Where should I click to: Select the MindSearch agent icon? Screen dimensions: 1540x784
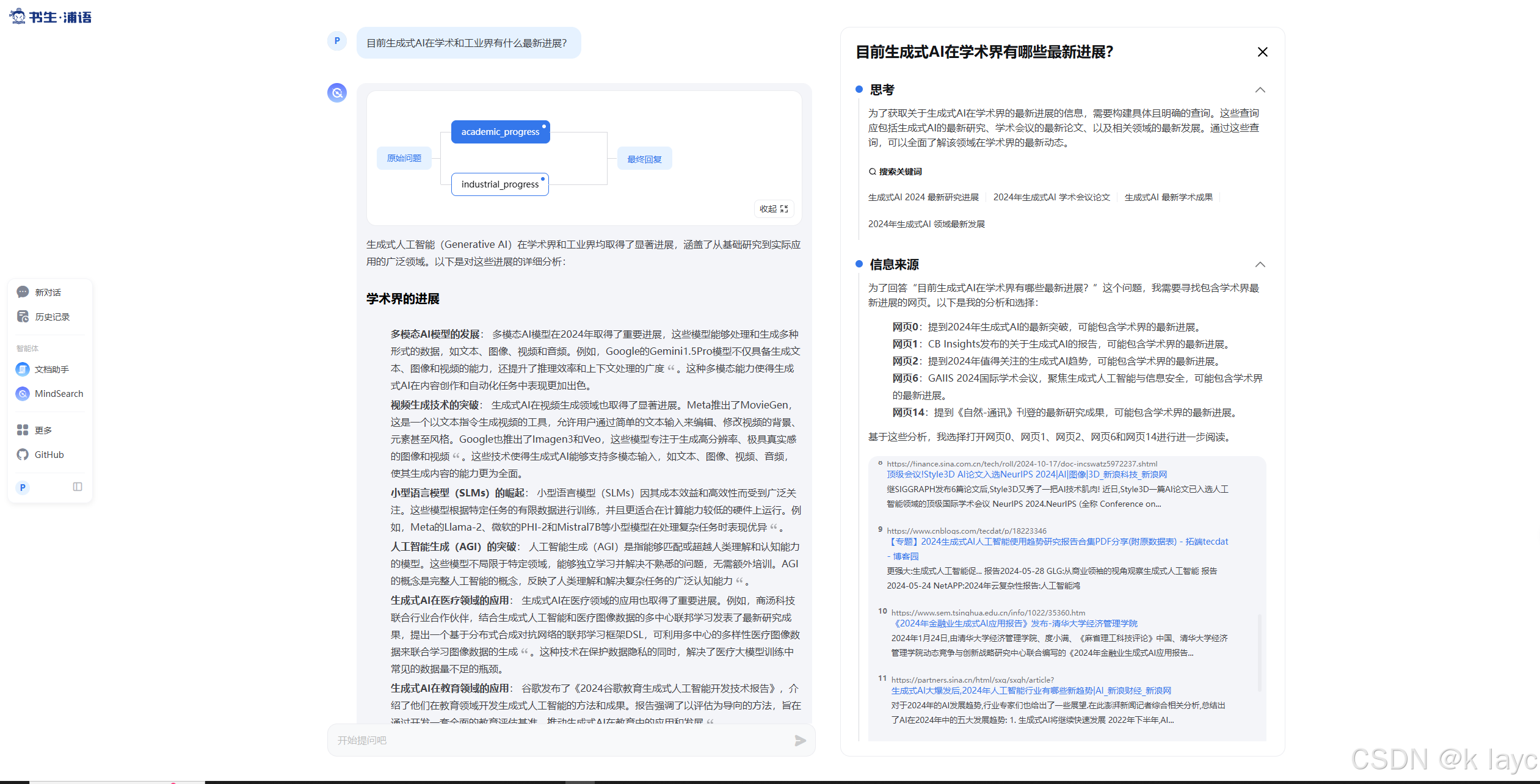coord(23,394)
